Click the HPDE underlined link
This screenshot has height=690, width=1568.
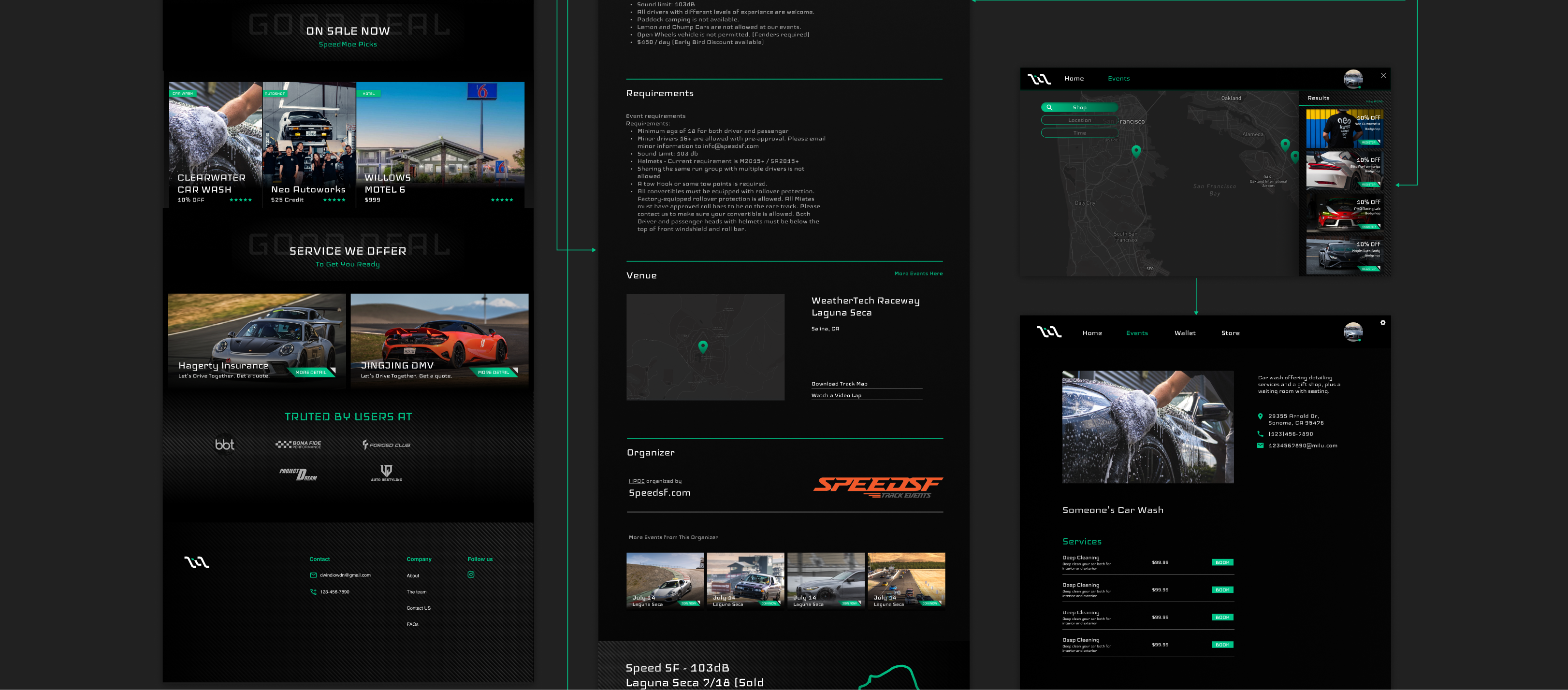click(x=636, y=481)
